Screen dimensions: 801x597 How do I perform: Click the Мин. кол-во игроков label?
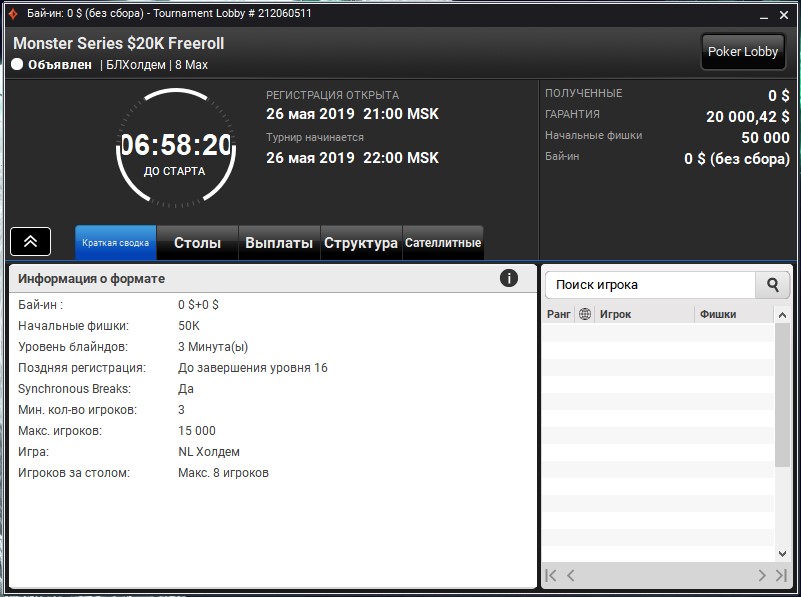tap(78, 410)
